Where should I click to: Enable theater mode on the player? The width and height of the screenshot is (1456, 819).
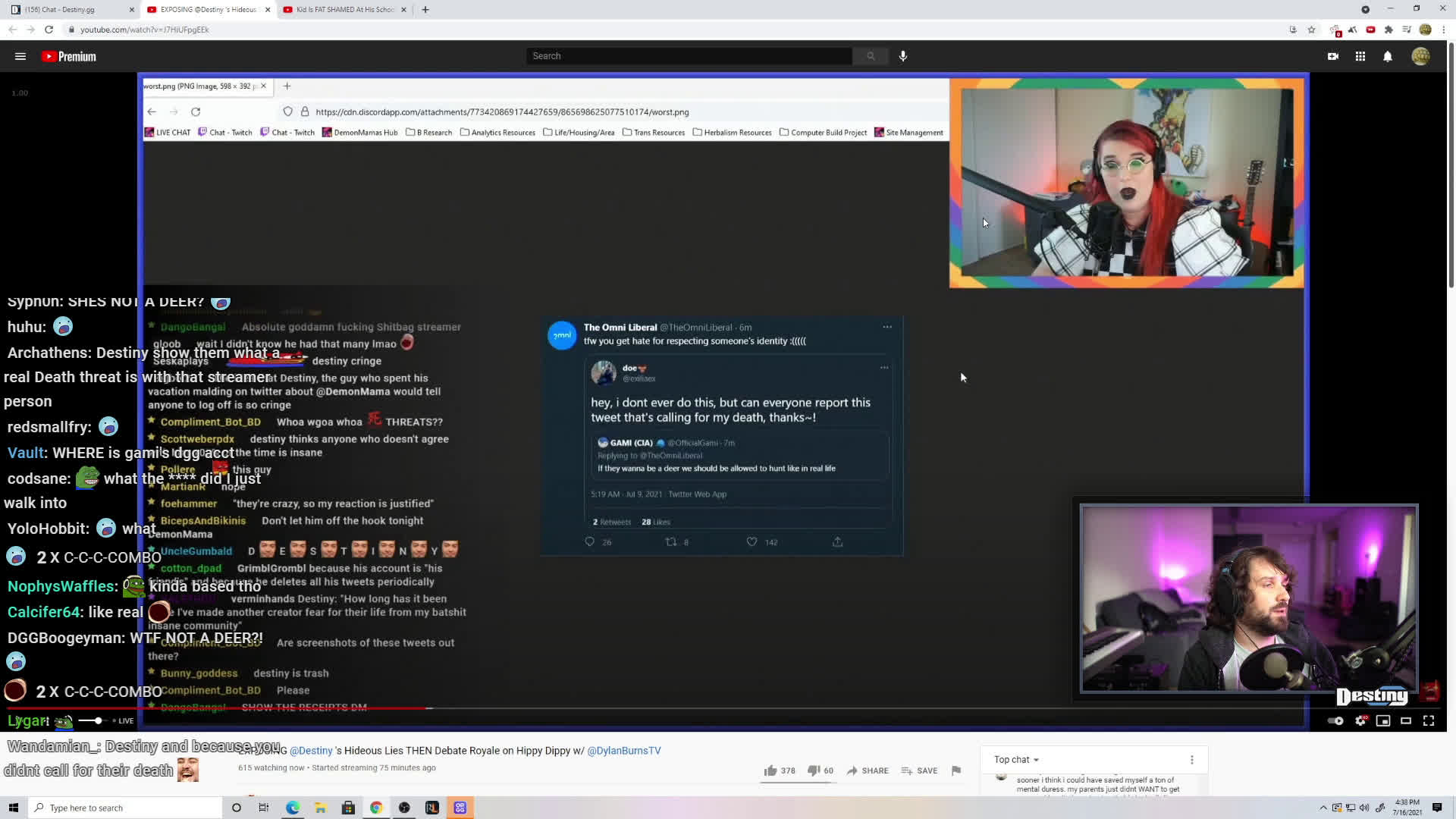[1406, 720]
